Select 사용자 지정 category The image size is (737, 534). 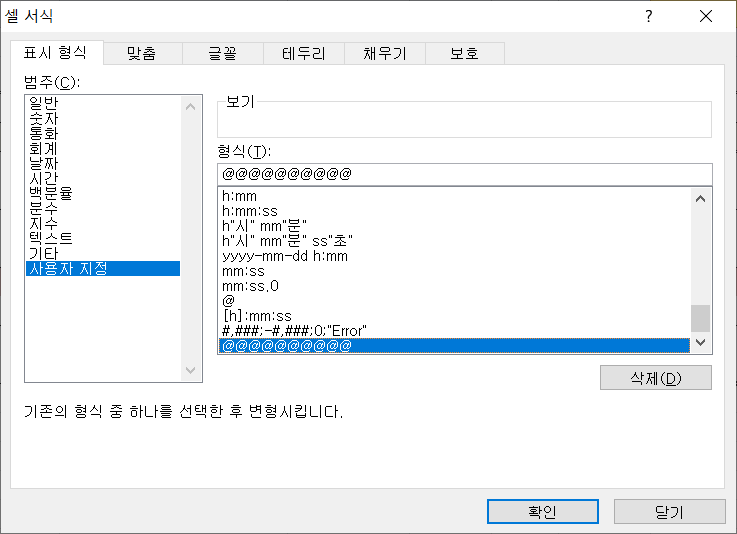click(103, 268)
